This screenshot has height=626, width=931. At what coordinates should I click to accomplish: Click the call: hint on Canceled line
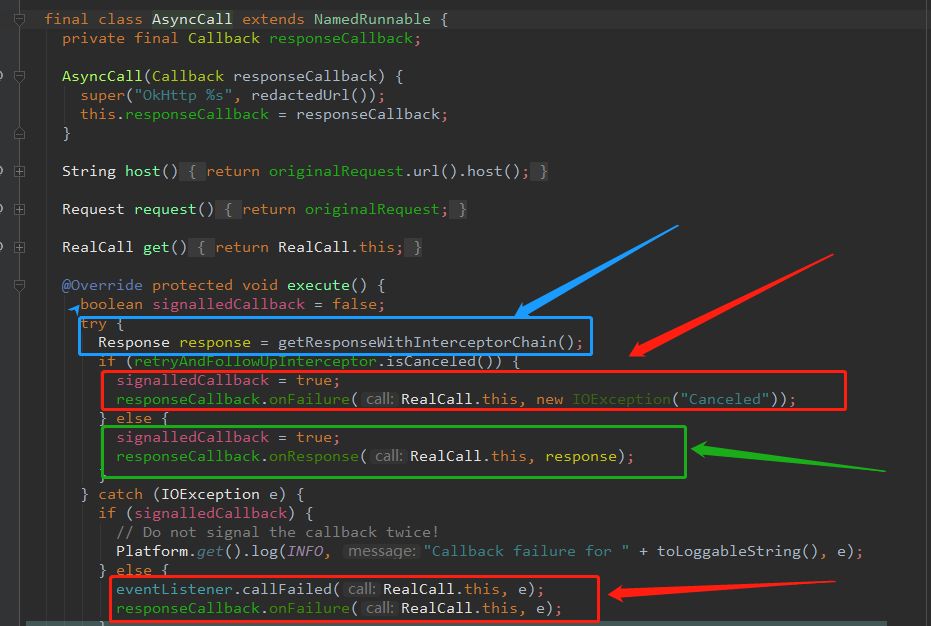(x=380, y=400)
